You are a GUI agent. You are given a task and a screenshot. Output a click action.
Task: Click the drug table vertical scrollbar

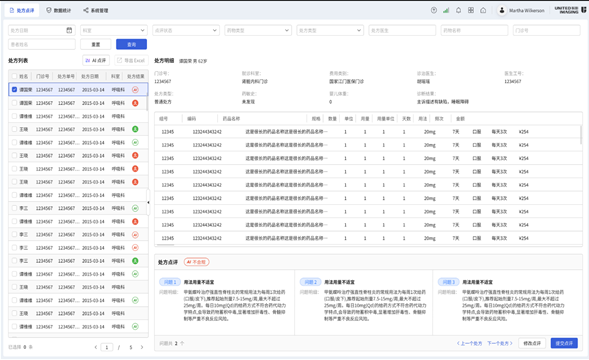581,135
